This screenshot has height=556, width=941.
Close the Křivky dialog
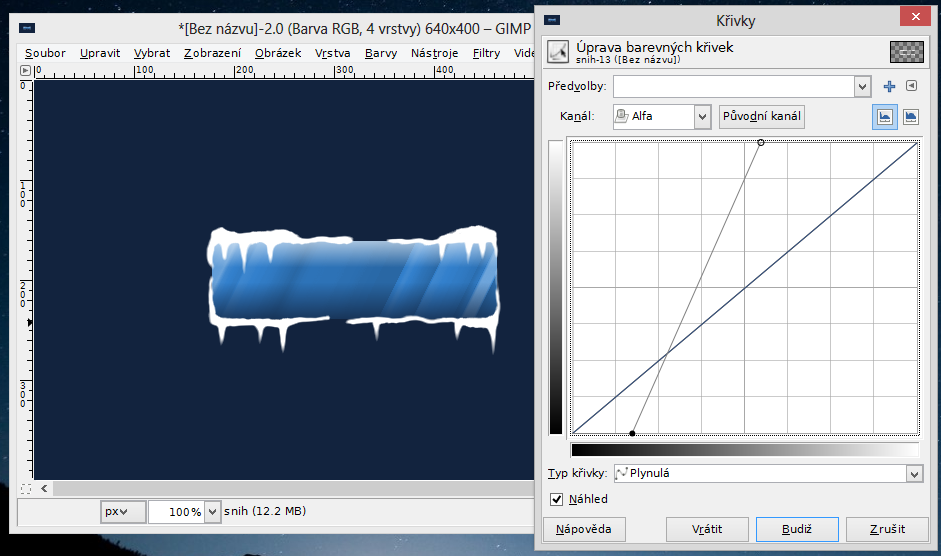pyautogui.click(x=915, y=16)
